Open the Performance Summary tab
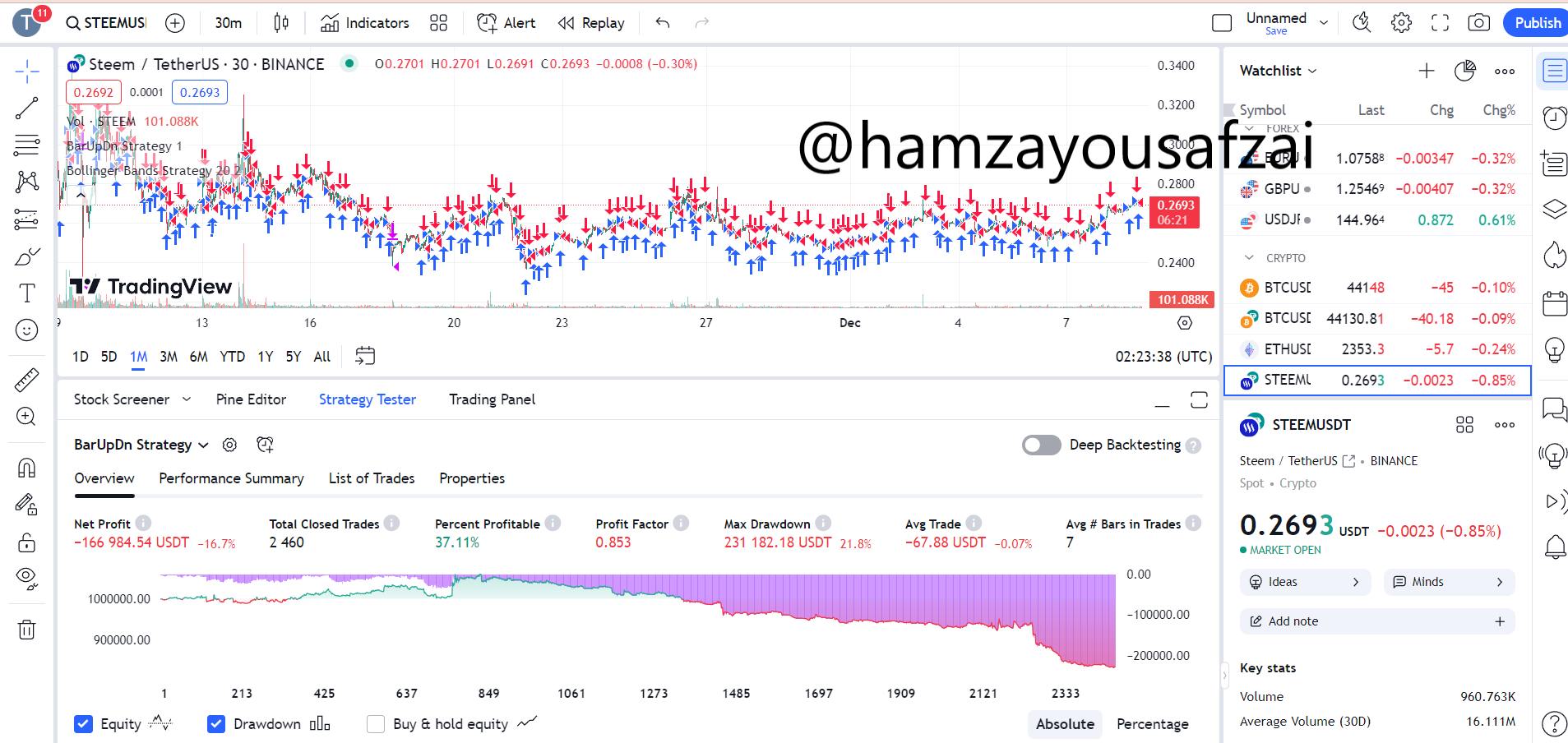Image resolution: width=1568 pixels, height=743 pixels. [x=231, y=478]
